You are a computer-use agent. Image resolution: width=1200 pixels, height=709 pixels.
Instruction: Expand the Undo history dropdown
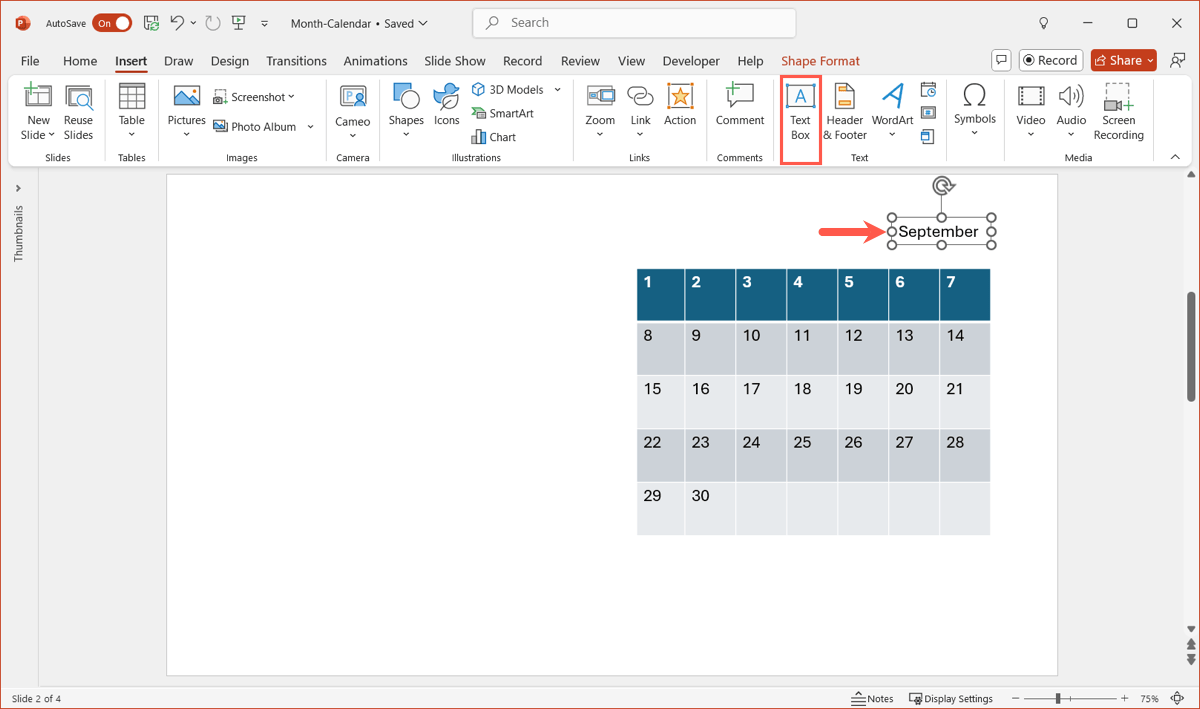click(x=193, y=23)
